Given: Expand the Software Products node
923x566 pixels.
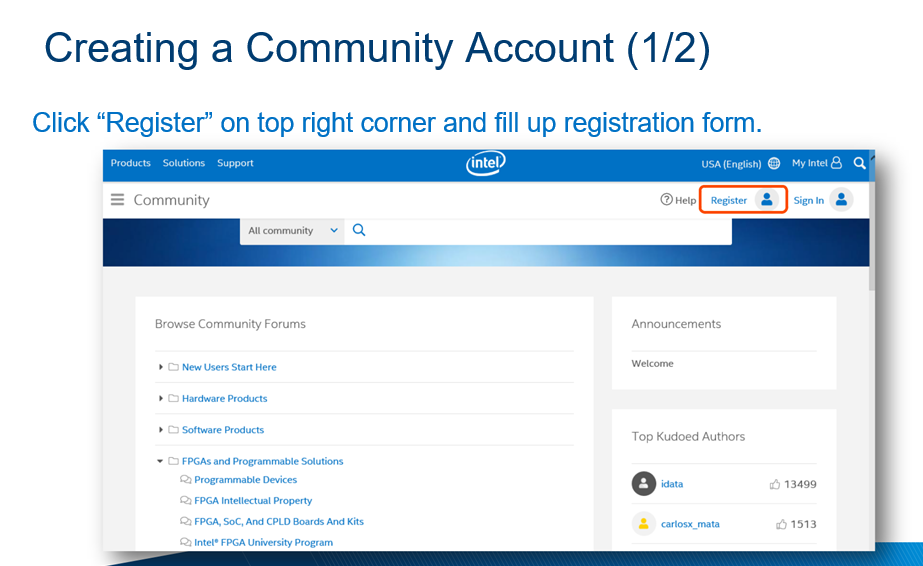Looking at the screenshot, I should tap(160, 430).
